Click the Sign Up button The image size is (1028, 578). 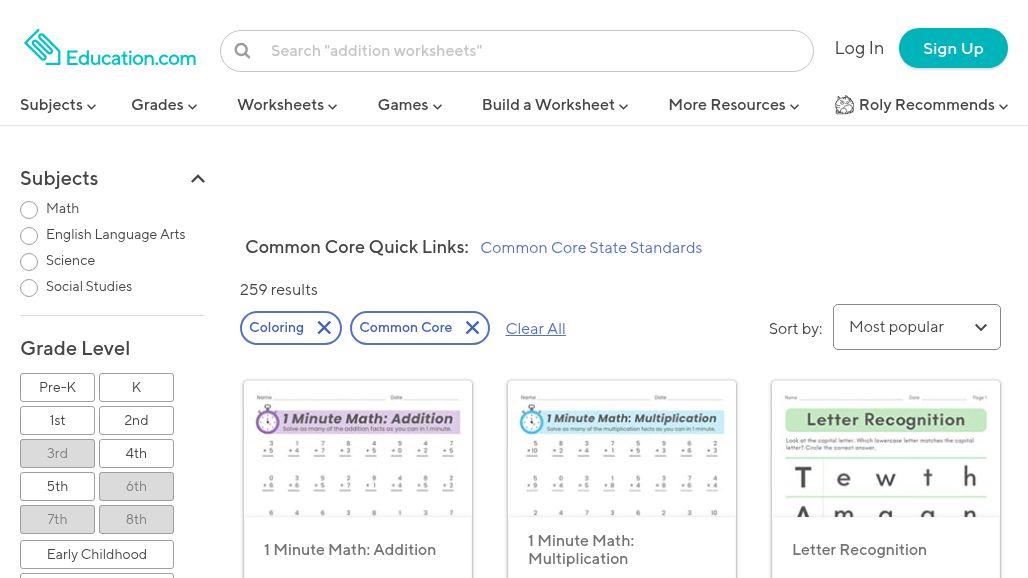pos(952,48)
